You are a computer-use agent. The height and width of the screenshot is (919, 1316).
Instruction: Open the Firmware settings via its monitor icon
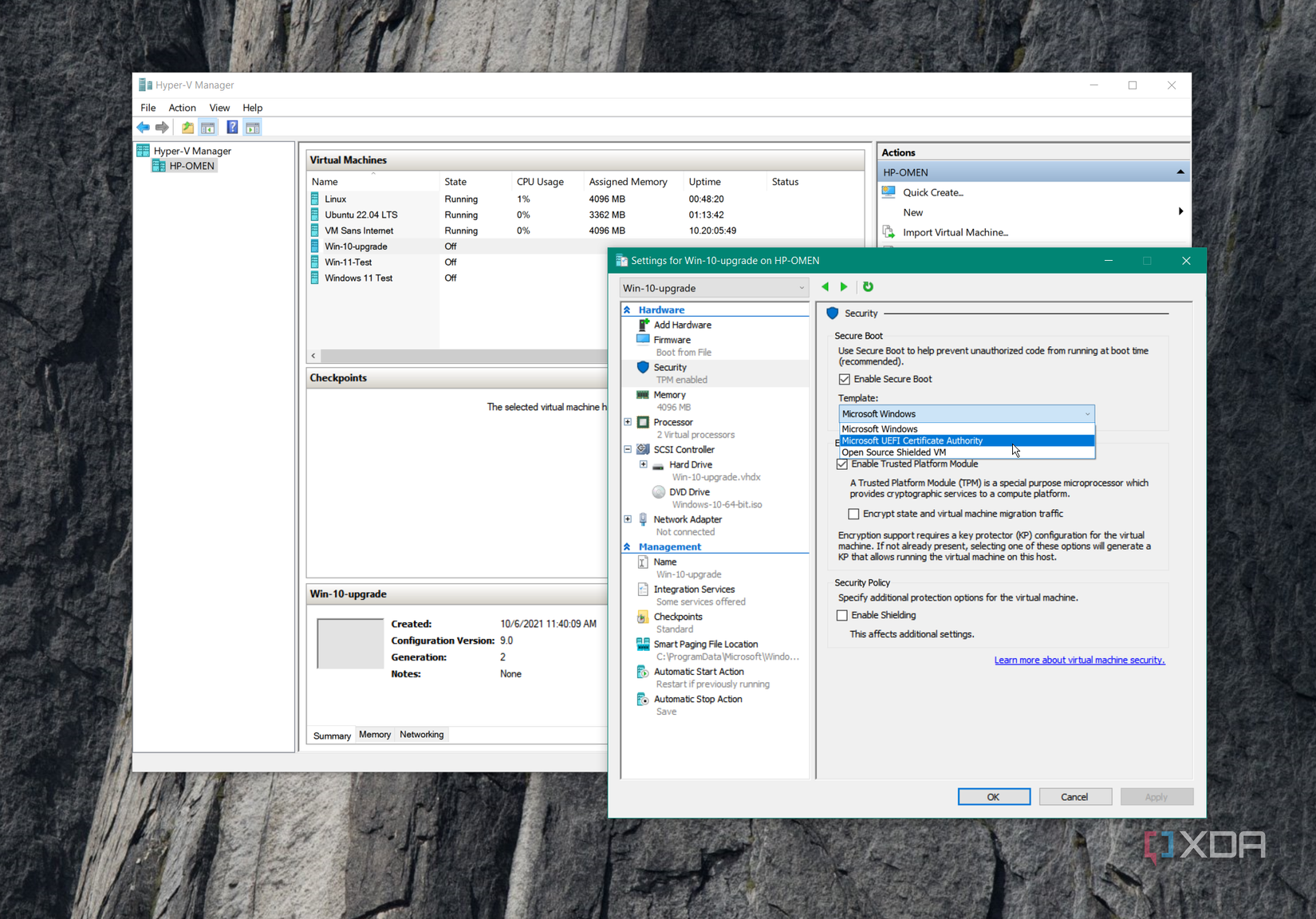pos(644,339)
